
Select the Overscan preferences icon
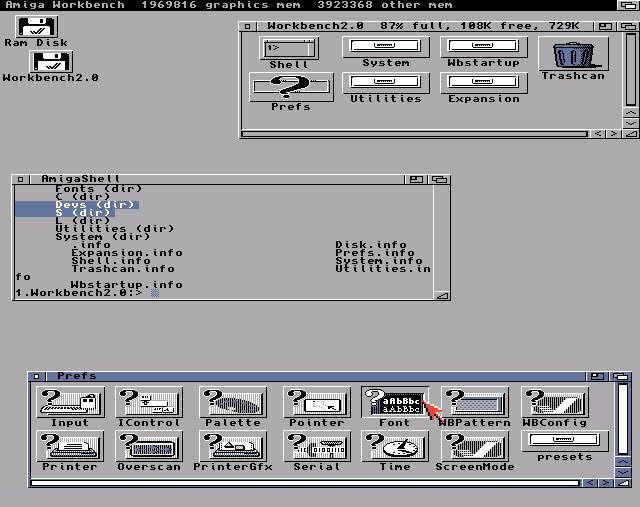pyautogui.click(x=149, y=446)
